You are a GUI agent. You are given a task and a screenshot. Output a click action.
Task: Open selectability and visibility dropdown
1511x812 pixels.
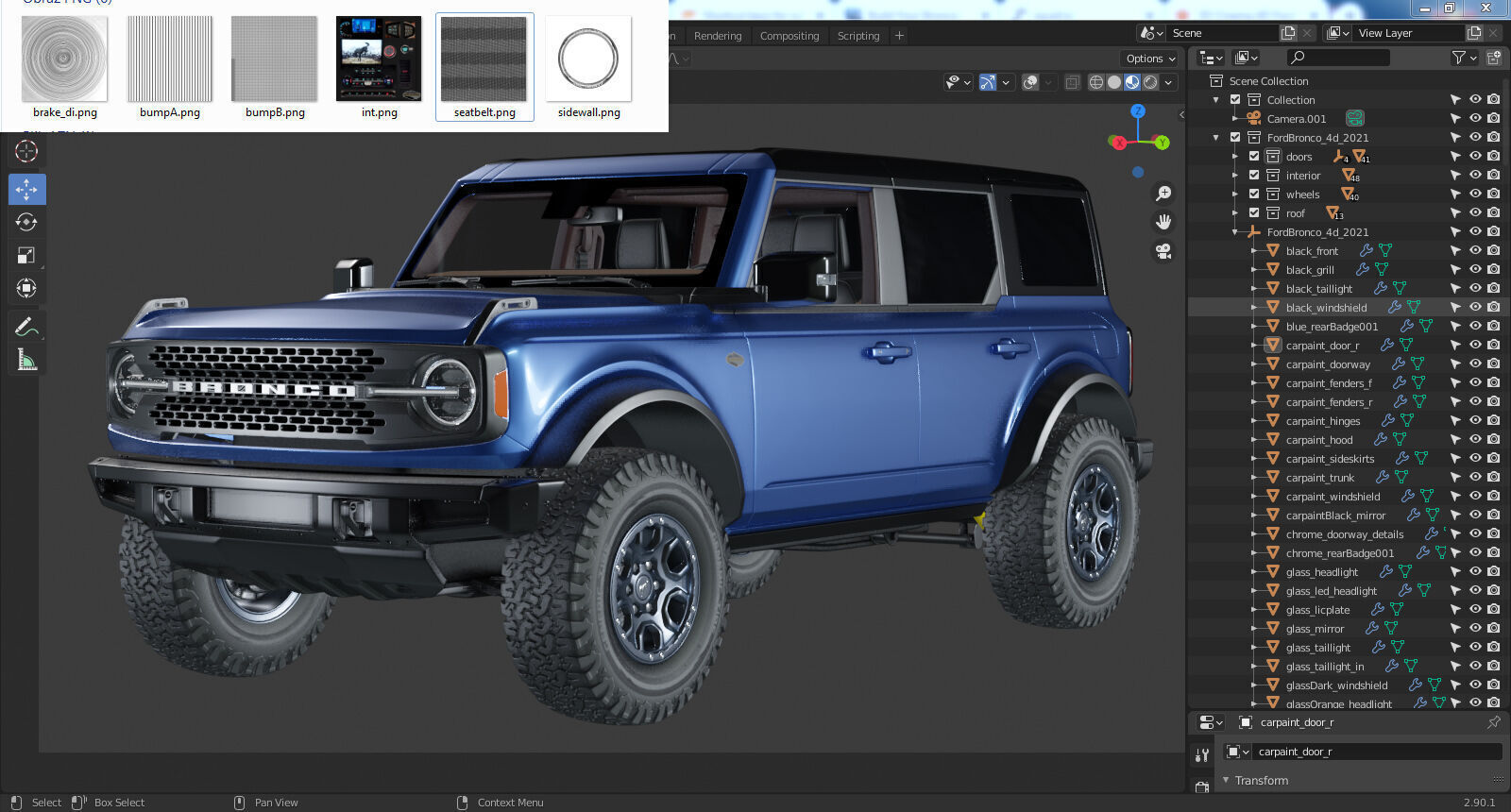point(959,83)
